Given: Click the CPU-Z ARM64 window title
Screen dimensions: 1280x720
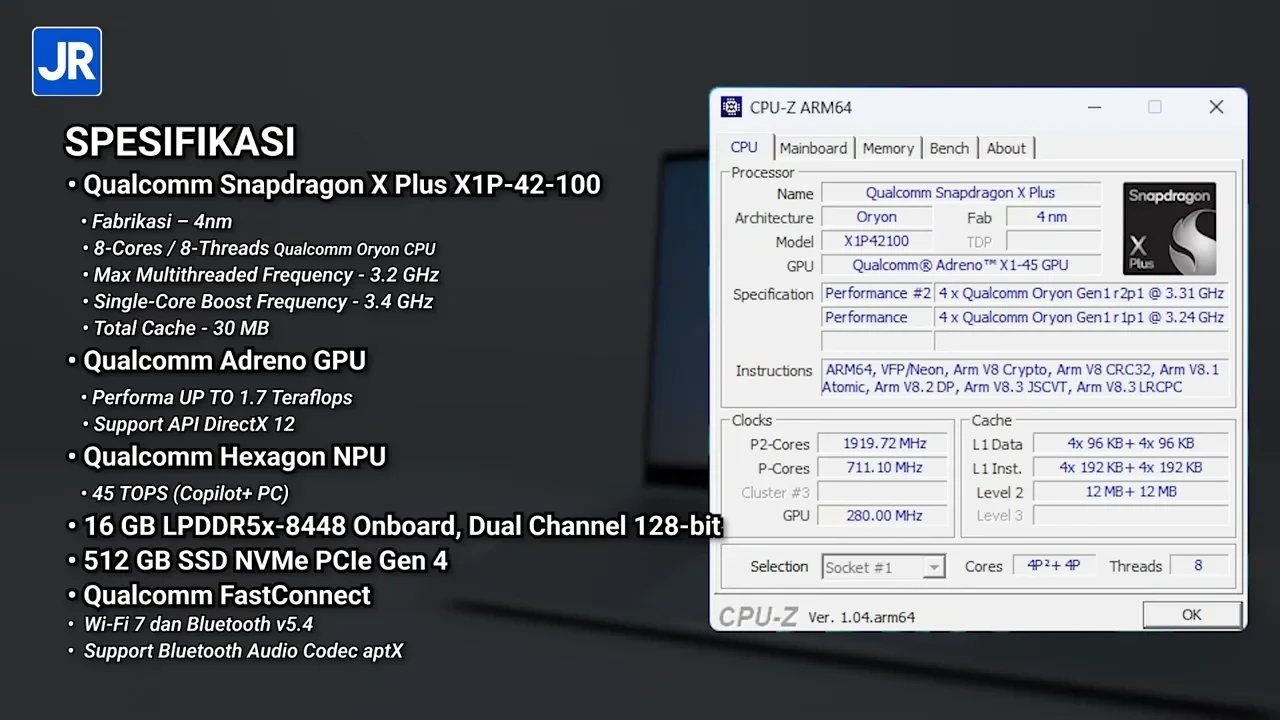Looking at the screenshot, I should tap(801, 107).
